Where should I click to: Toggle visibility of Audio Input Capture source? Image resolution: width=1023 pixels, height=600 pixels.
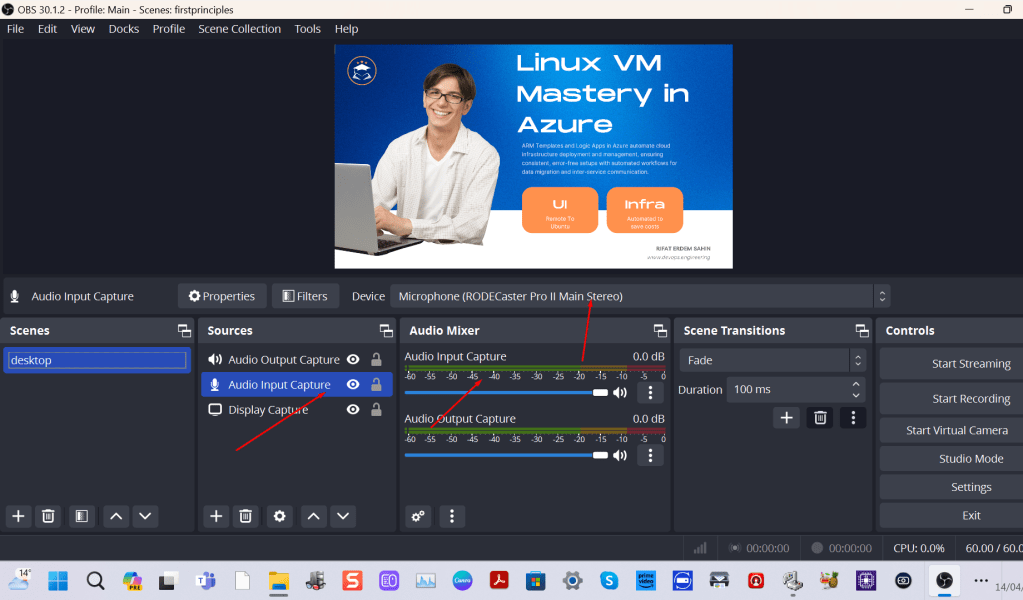(353, 384)
